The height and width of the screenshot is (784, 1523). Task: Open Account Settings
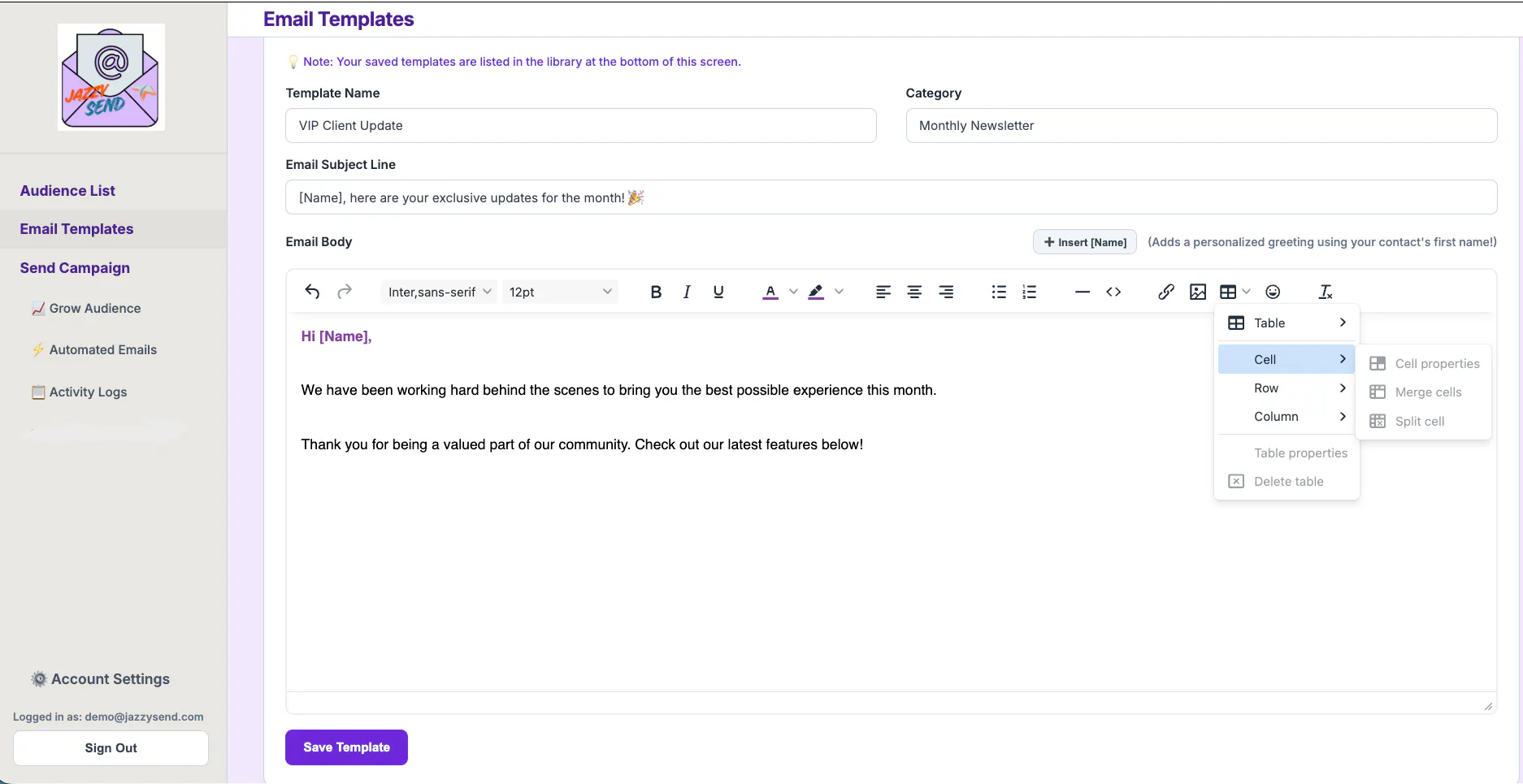(101, 679)
